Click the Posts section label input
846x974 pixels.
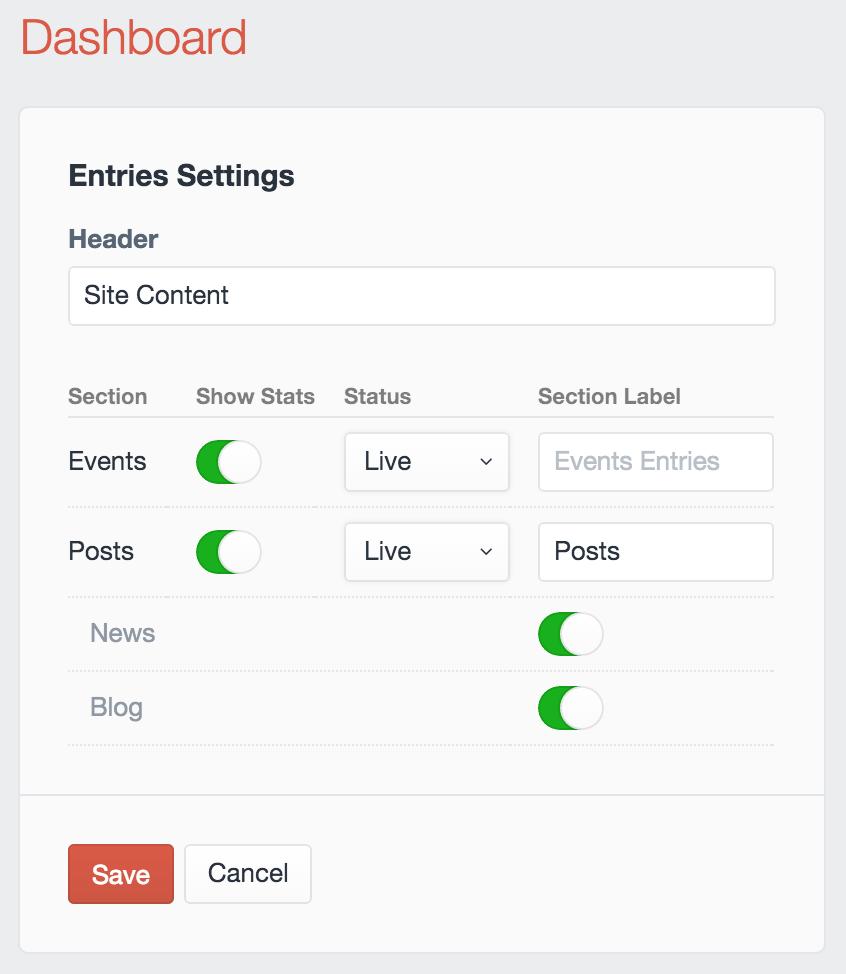655,552
